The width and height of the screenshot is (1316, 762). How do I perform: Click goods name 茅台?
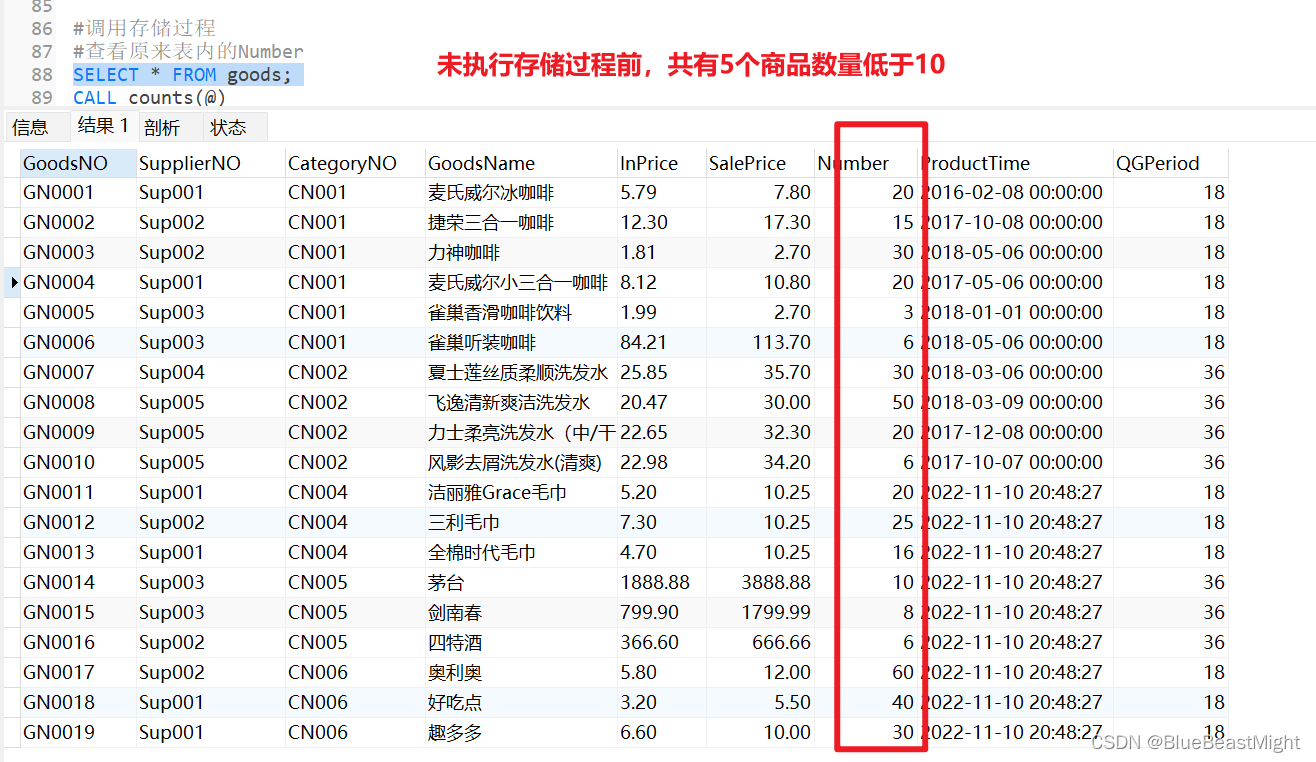(x=446, y=582)
